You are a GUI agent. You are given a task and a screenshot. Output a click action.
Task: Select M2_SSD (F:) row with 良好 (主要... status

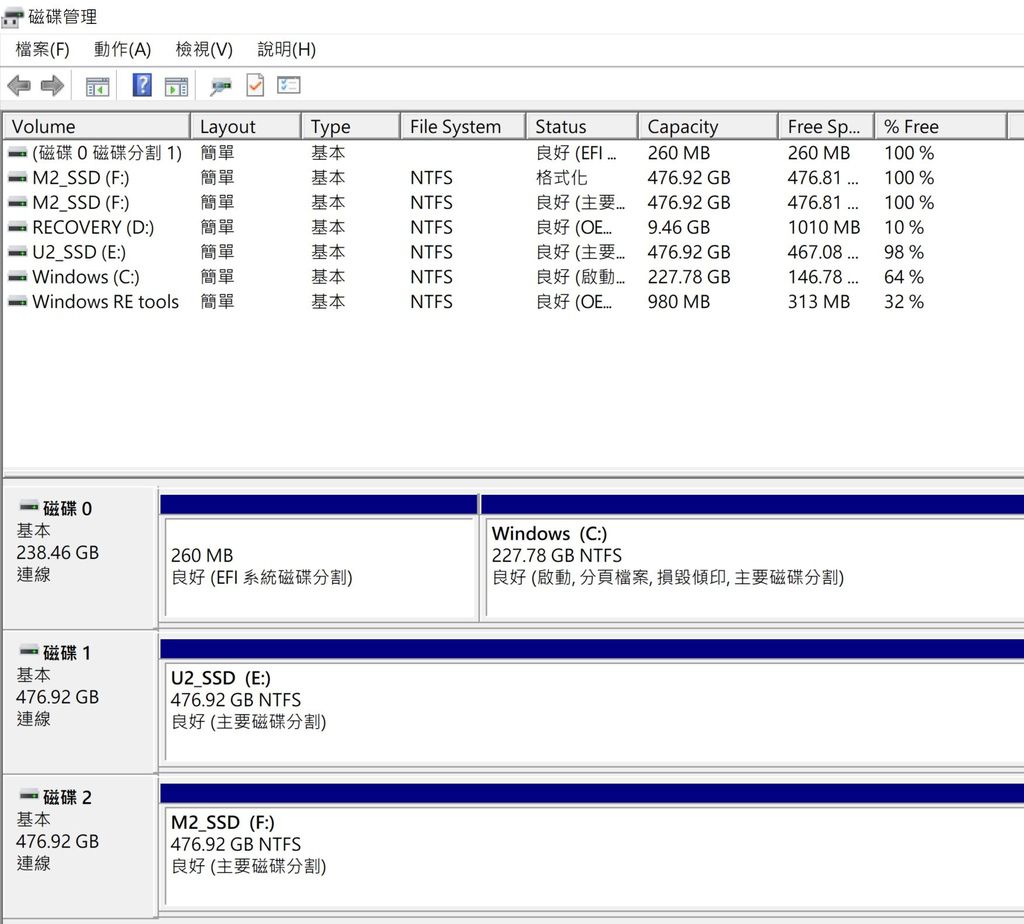pos(512,203)
